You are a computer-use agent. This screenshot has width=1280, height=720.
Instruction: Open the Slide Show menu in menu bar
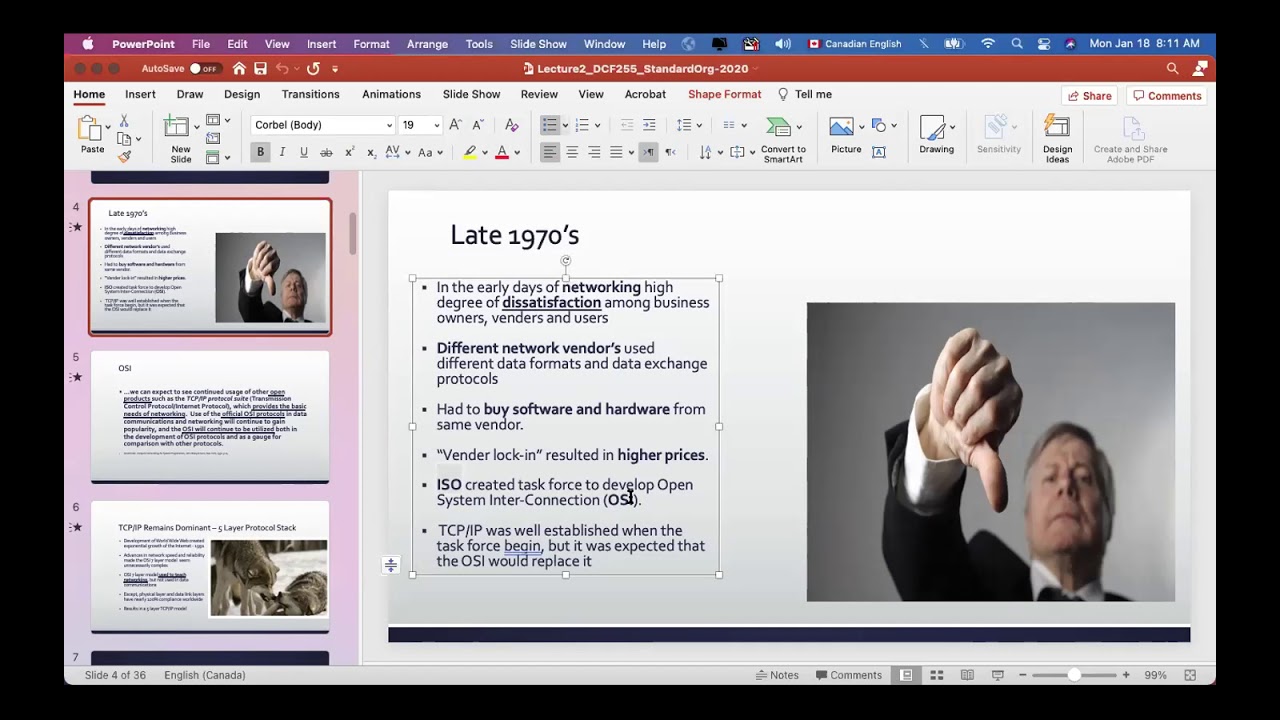click(538, 44)
